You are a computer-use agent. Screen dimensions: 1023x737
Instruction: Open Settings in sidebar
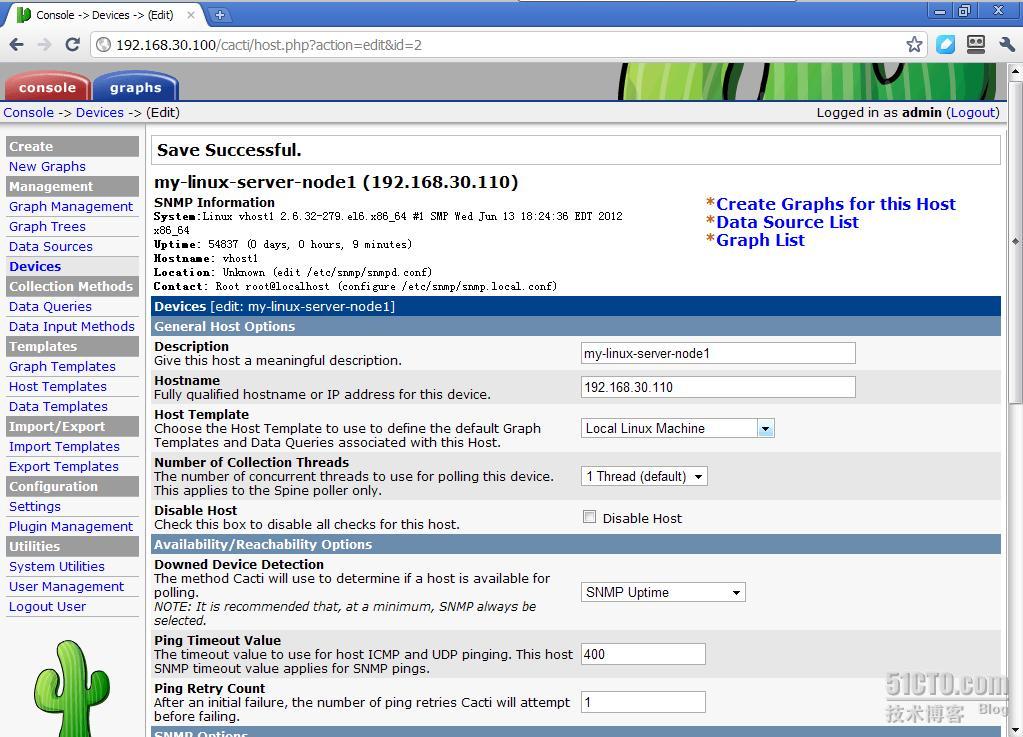pyautogui.click(x=35, y=506)
